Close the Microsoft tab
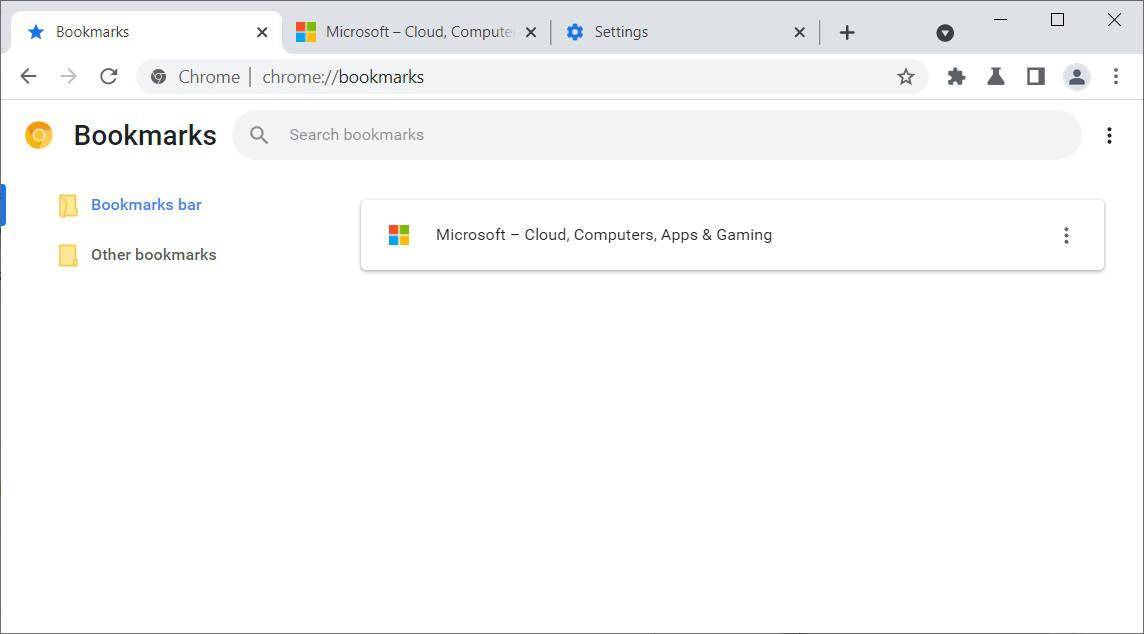The width and height of the screenshot is (1144, 634). click(x=531, y=33)
